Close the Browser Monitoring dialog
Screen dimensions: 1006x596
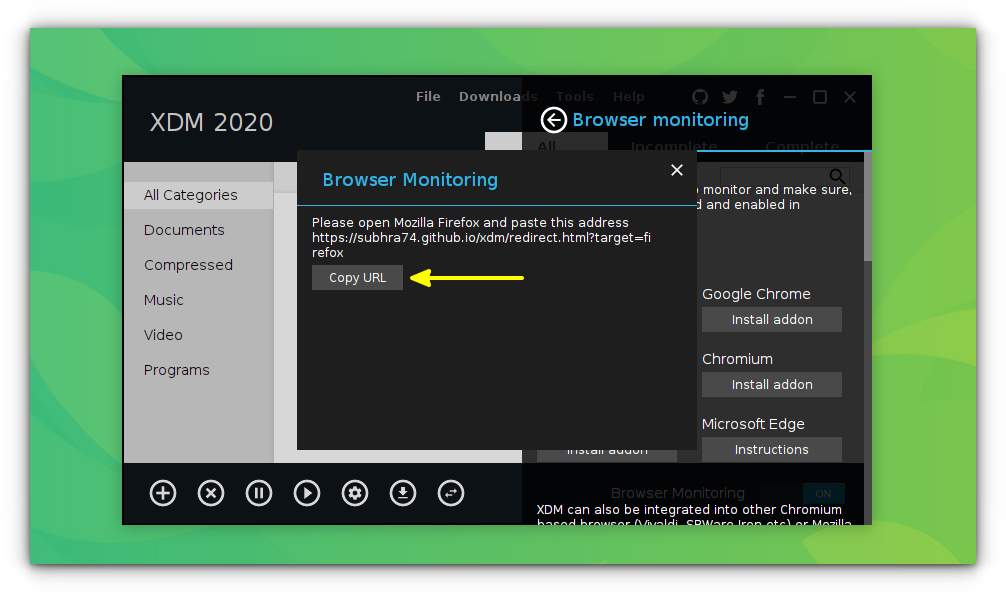677,170
